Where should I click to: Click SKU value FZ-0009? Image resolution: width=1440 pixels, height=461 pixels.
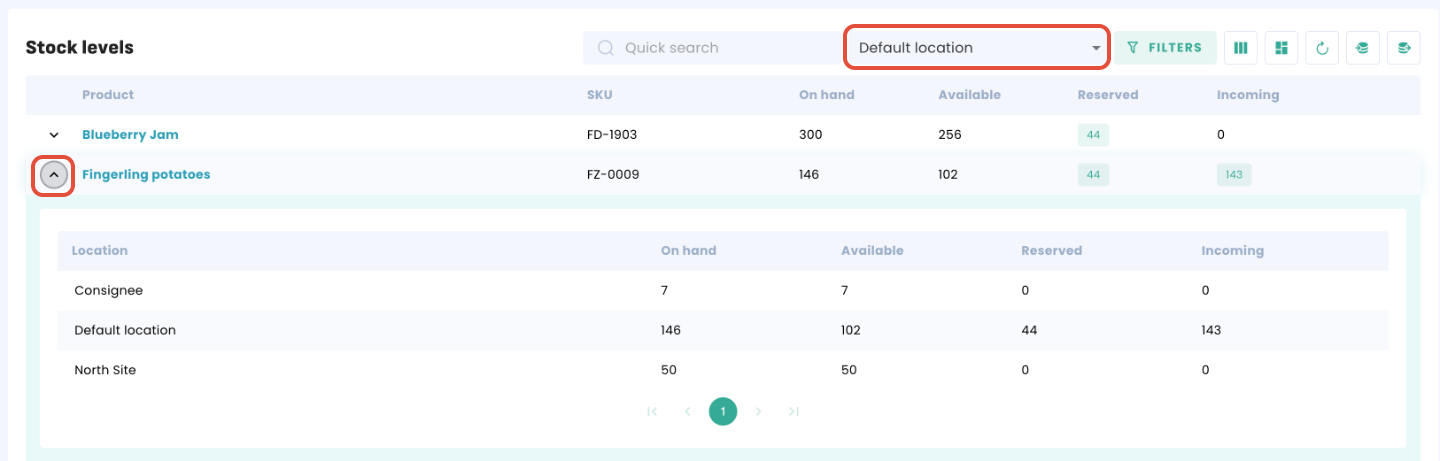point(613,175)
